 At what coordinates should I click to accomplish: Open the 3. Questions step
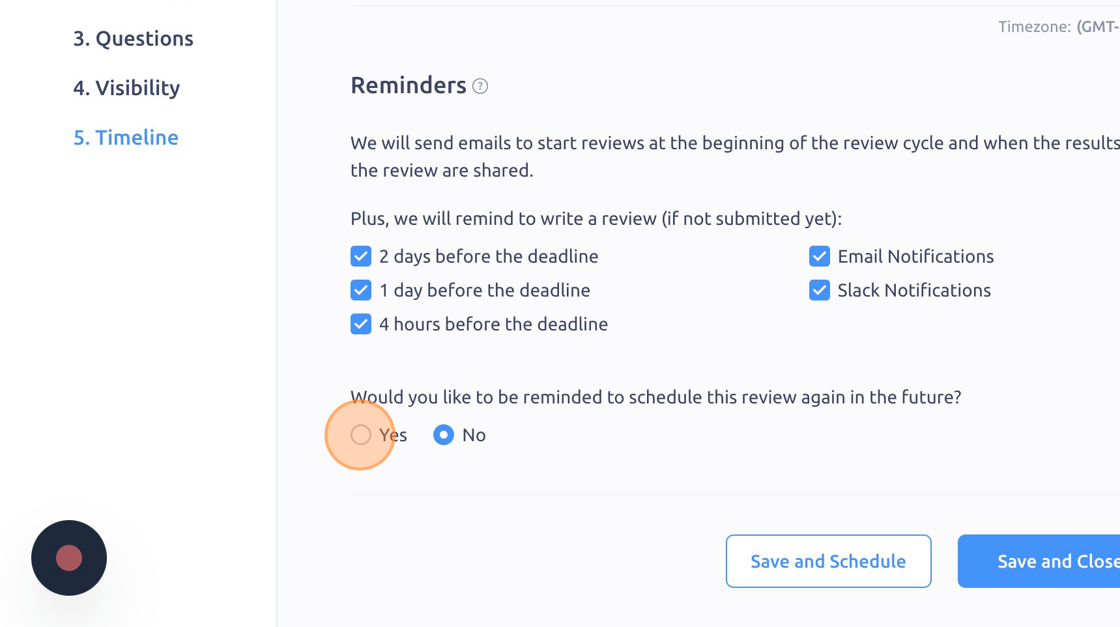point(133,39)
